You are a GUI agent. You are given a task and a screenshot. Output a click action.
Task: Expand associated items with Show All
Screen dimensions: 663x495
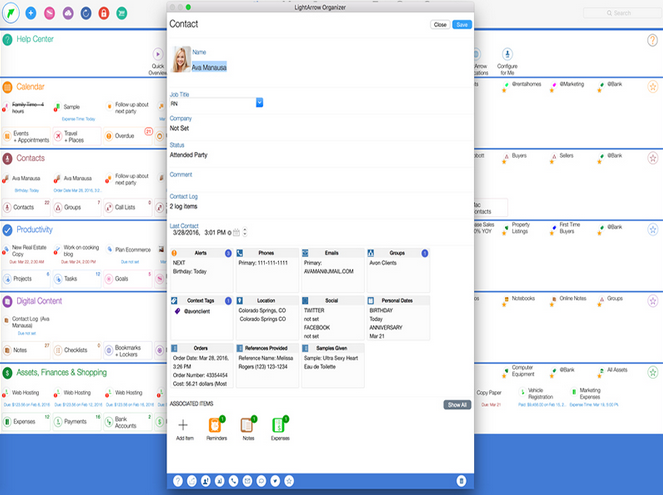456,405
